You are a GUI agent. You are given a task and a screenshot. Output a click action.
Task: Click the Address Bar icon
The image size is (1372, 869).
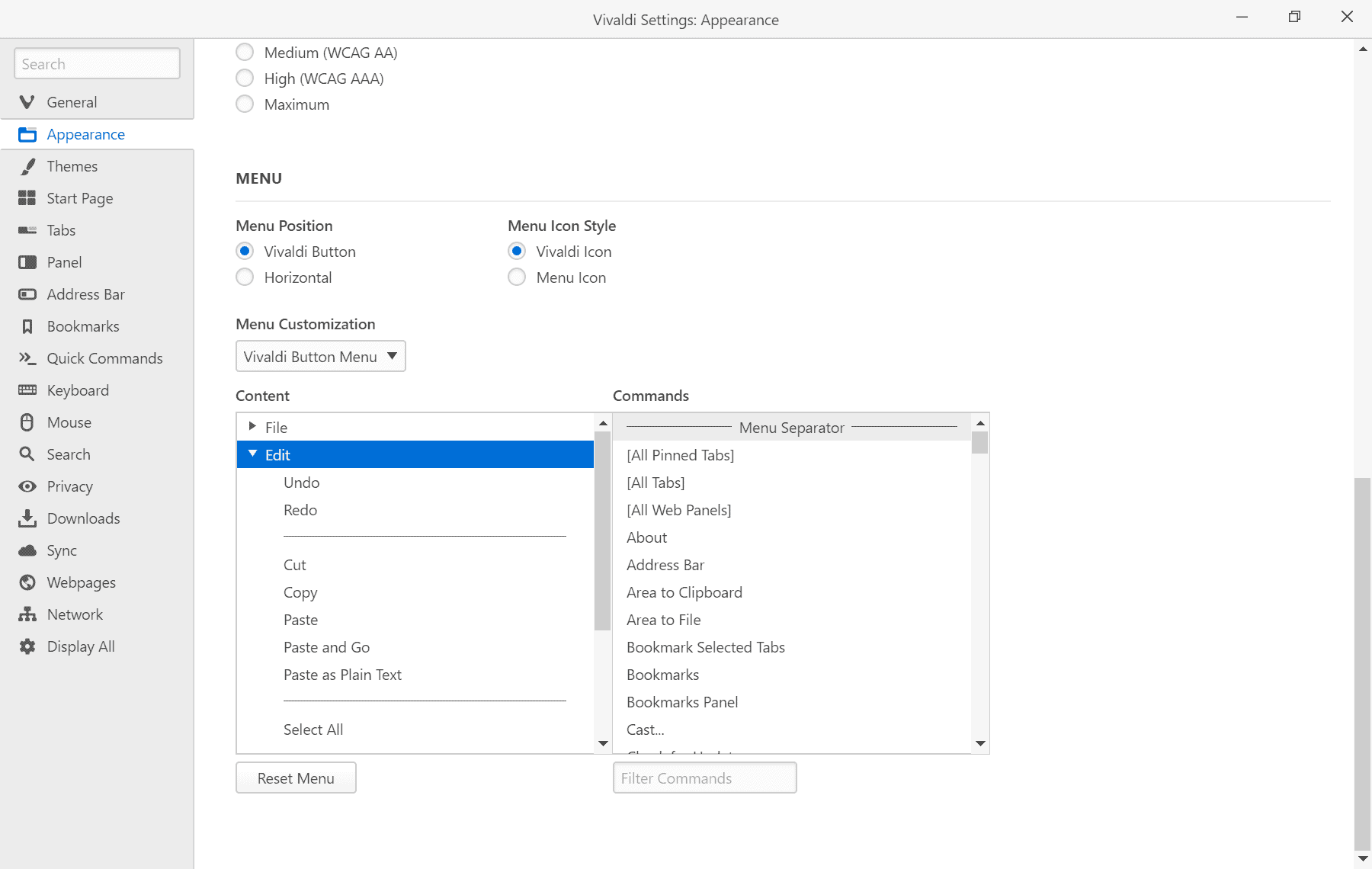pos(27,294)
